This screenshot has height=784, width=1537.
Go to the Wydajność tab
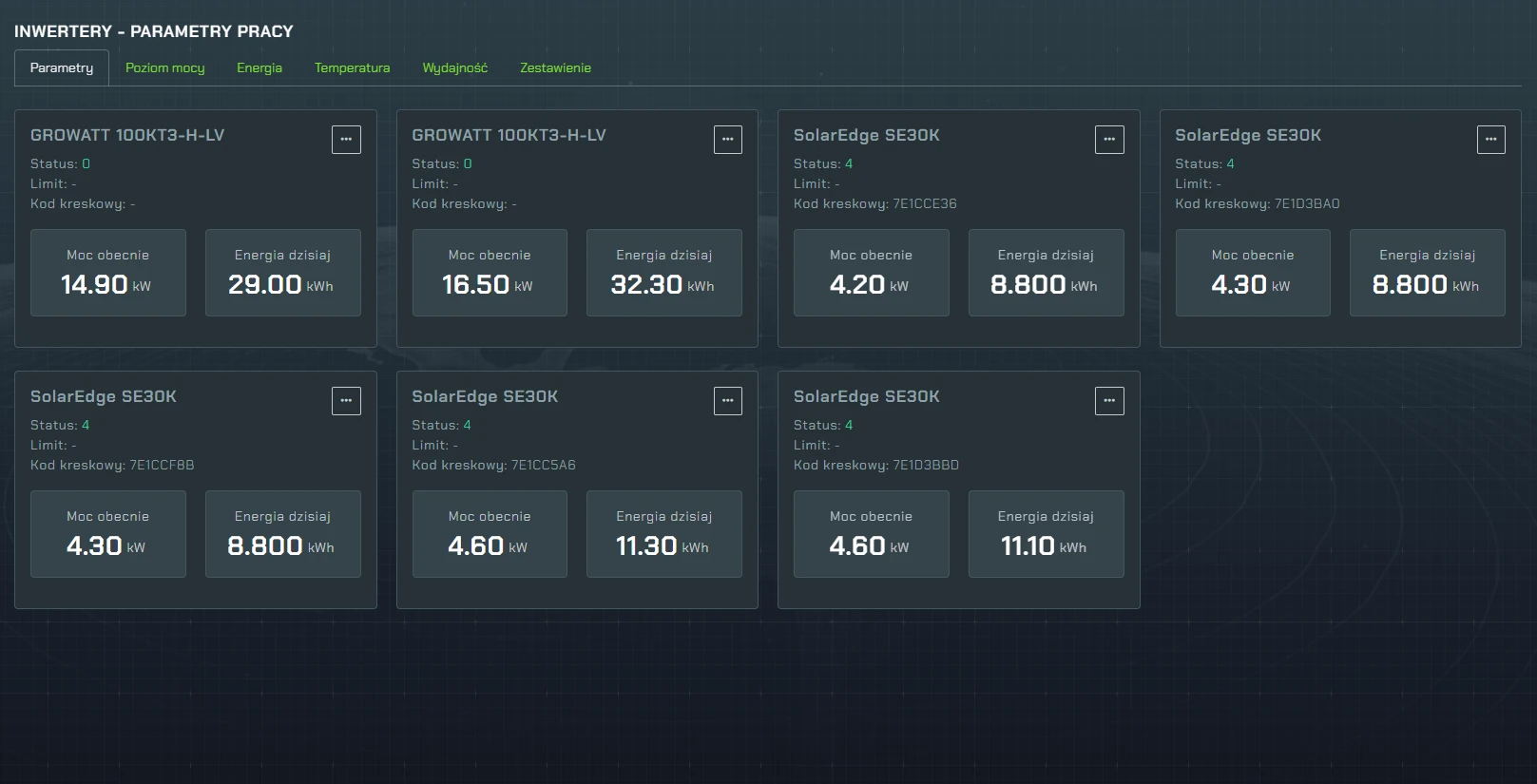pyautogui.click(x=455, y=67)
